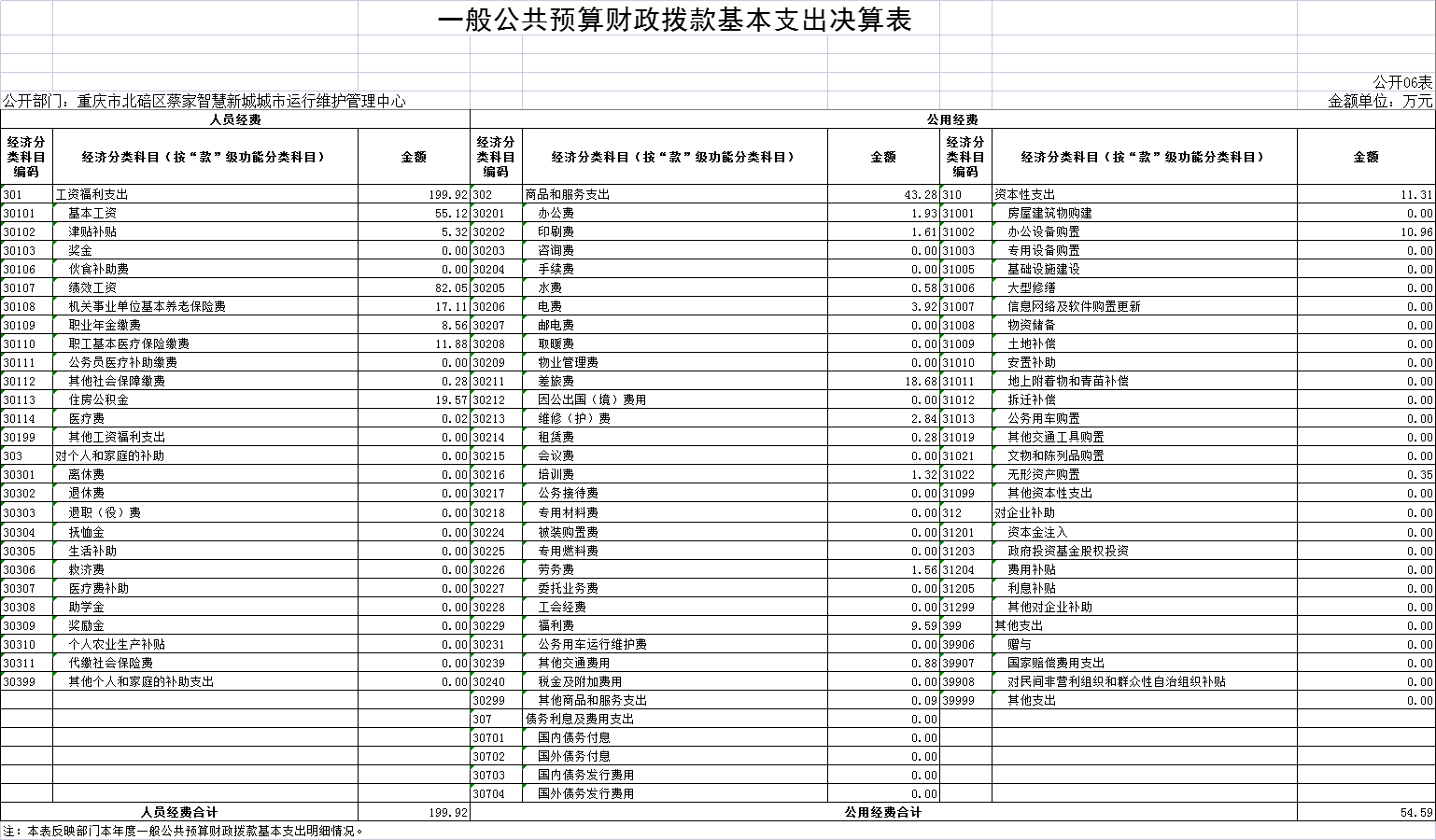
Task: Click the 办公费 cell
Action: [x=675, y=213]
